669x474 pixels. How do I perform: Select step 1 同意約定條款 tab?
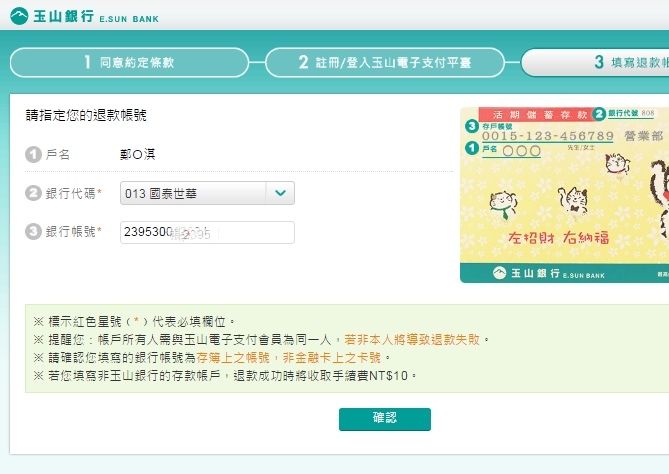click(x=129, y=62)
